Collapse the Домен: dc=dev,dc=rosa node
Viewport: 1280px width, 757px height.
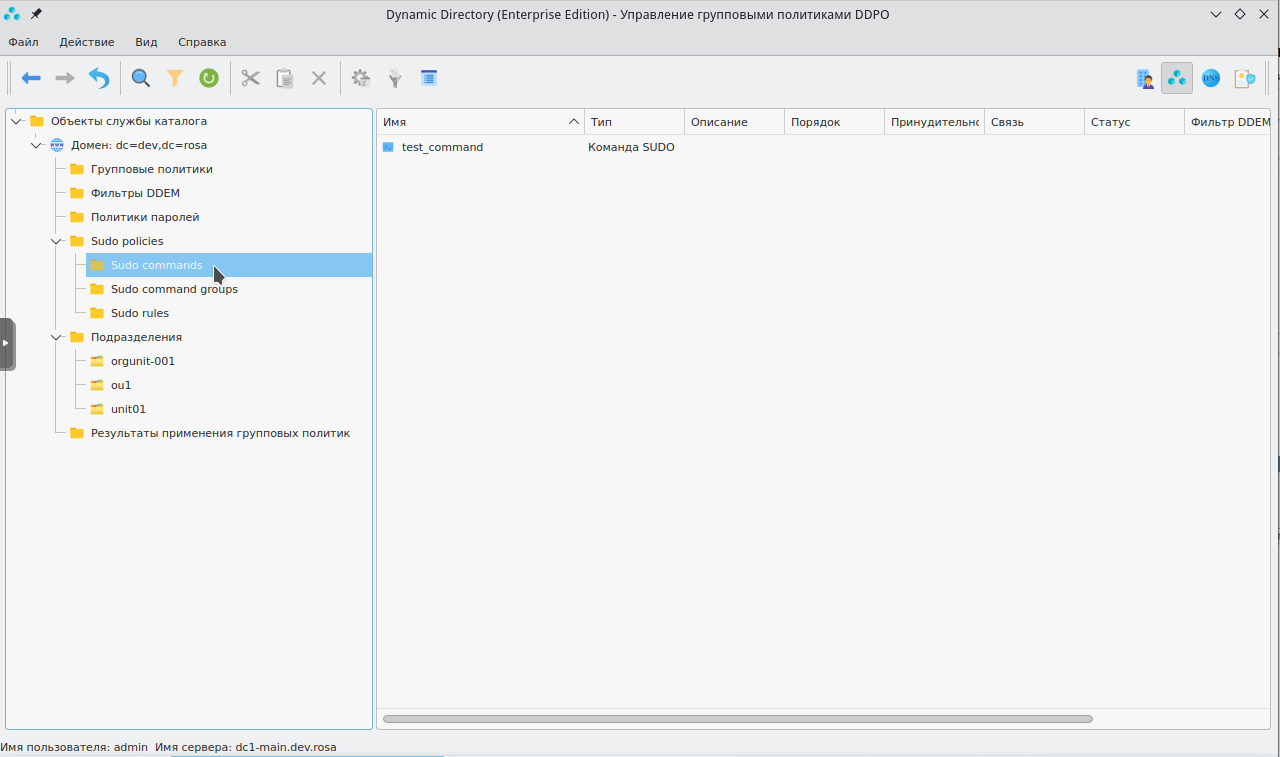tap(37, 145)
